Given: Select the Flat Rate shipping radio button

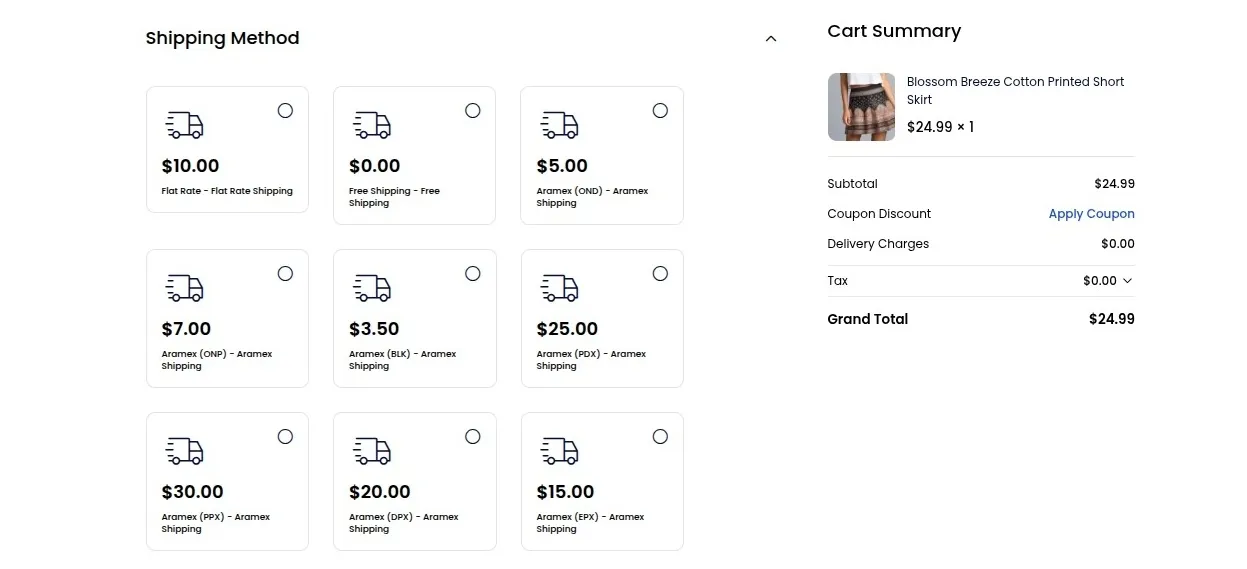Looking at the screenshot, I should click(285, 111).
